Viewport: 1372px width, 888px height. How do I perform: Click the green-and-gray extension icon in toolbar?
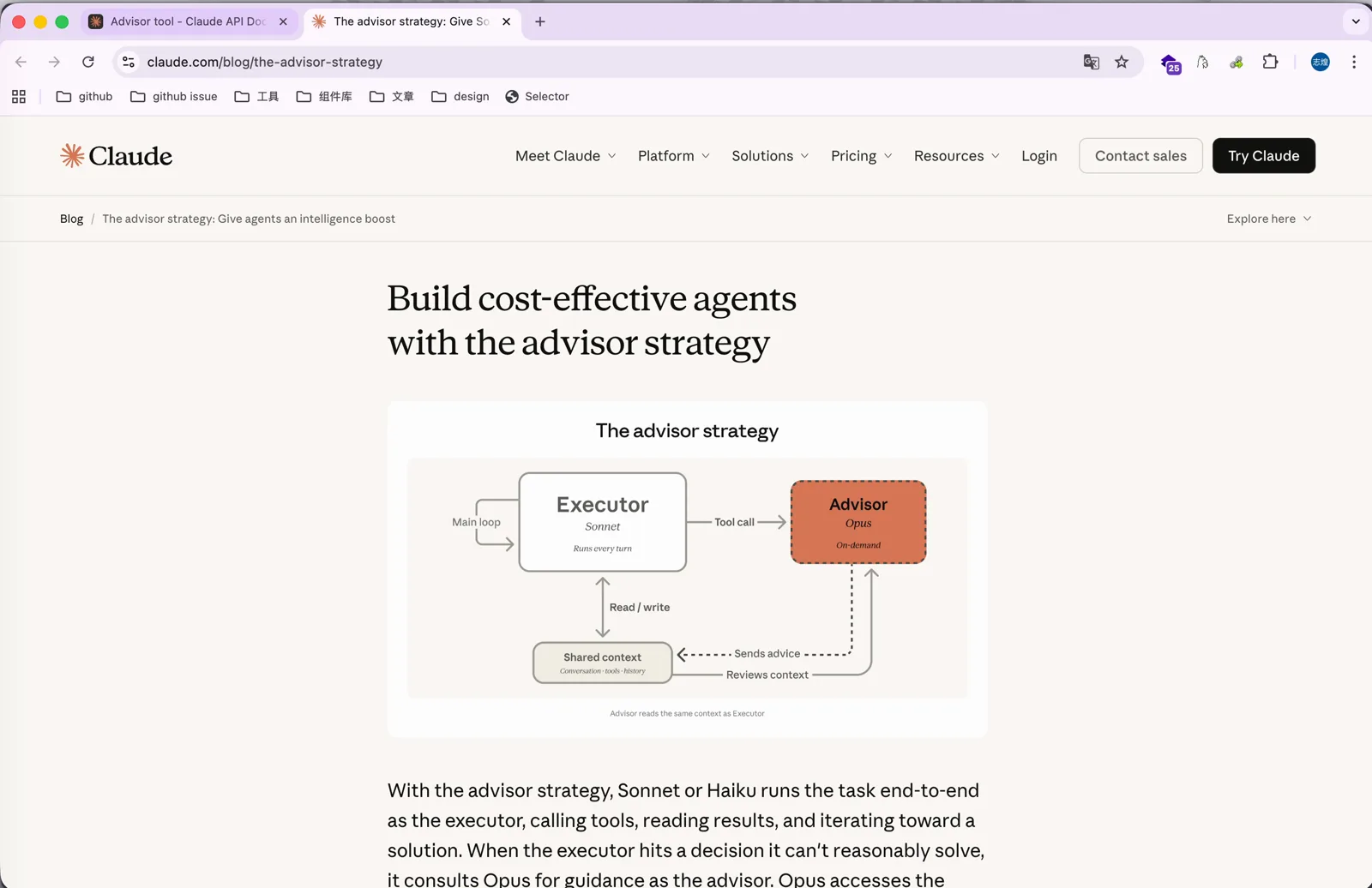coord(1237,62)
